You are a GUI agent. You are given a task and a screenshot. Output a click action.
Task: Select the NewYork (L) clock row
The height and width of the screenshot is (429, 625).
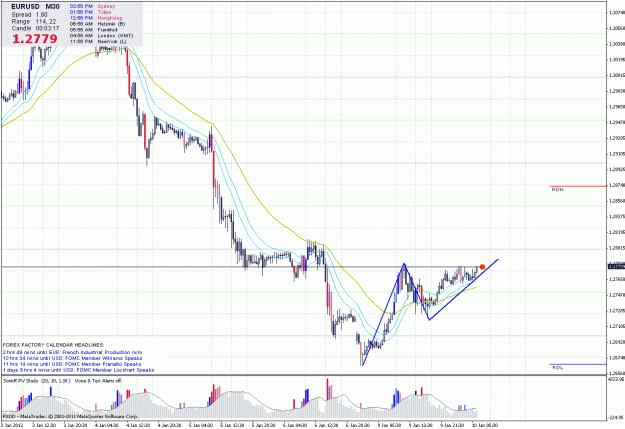pyautogui.click(x=98, y=41)
